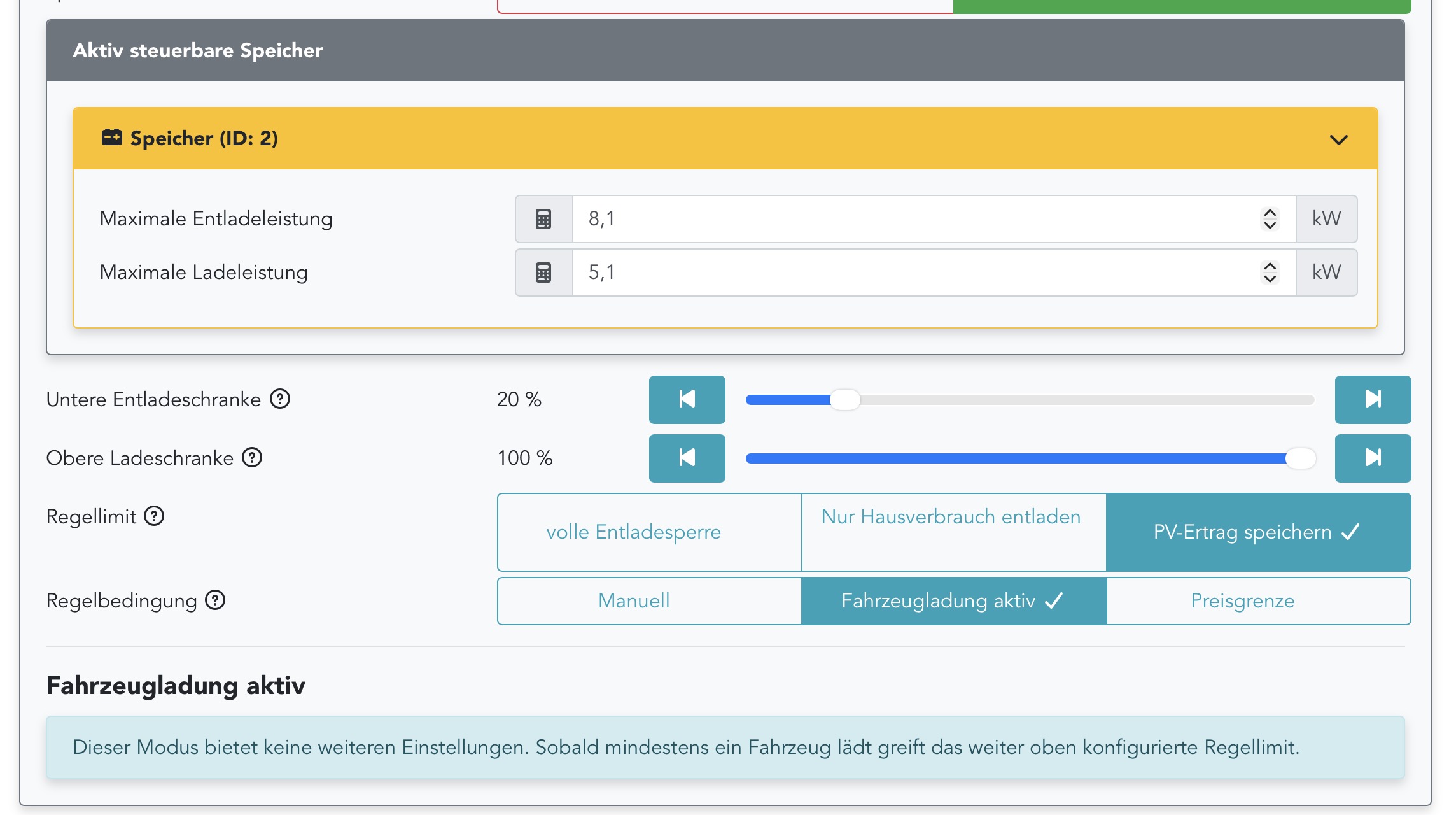Select PV-Ertrag speichern limit

point(1258,532)
